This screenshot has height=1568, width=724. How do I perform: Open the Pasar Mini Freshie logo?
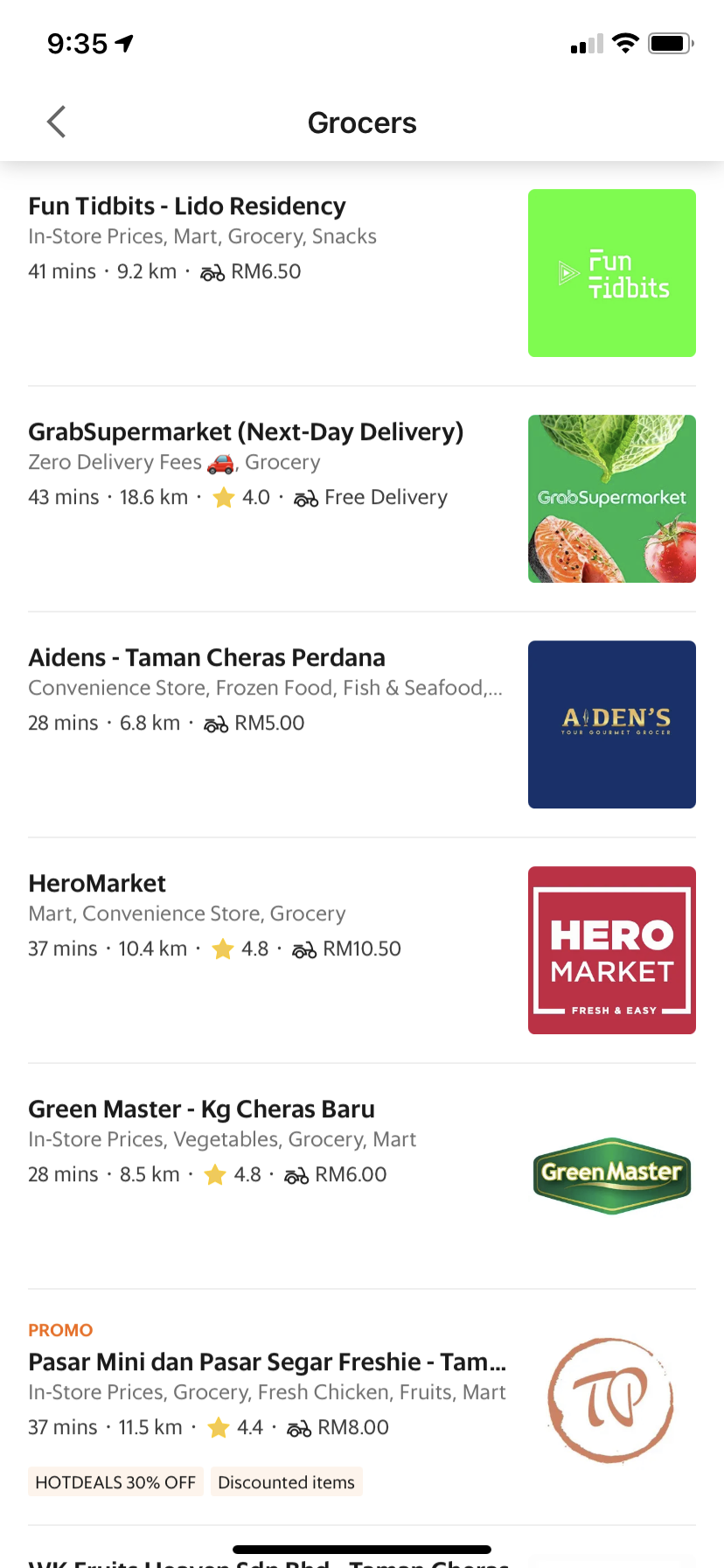(x=611, y=1401)
